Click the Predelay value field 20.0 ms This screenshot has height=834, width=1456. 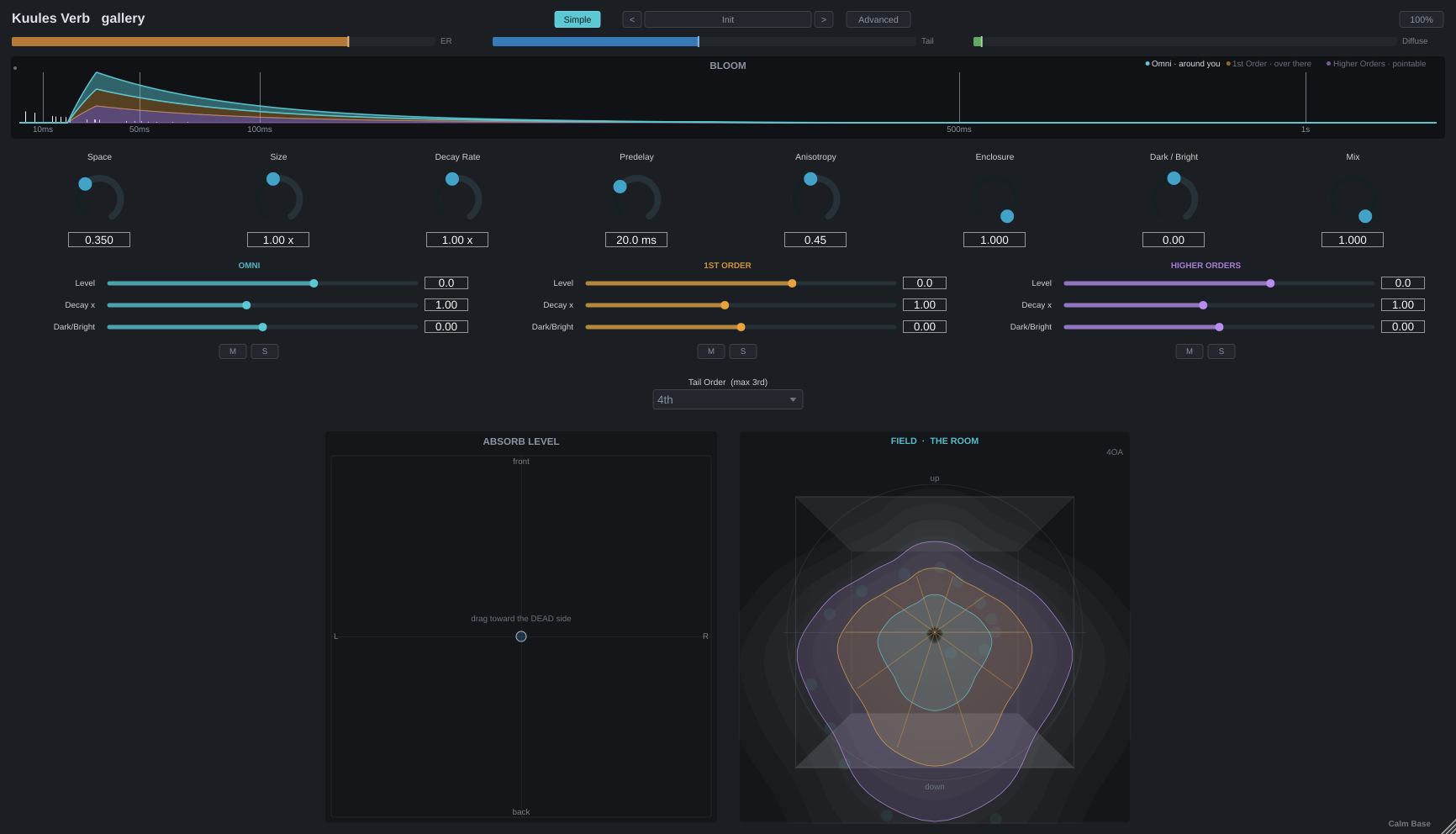[x=636, y=240]
